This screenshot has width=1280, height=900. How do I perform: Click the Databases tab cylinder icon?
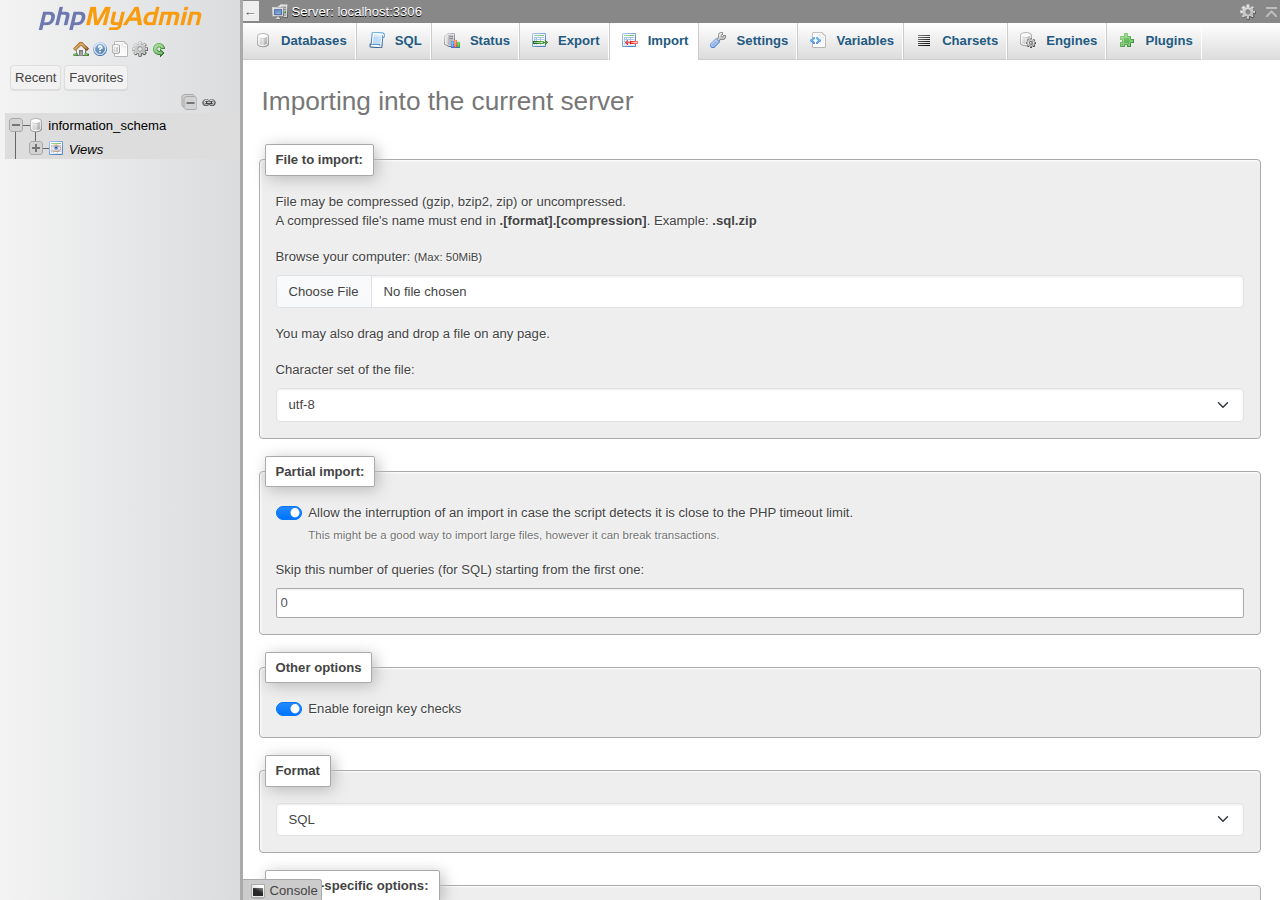click(x=263, y=41)
